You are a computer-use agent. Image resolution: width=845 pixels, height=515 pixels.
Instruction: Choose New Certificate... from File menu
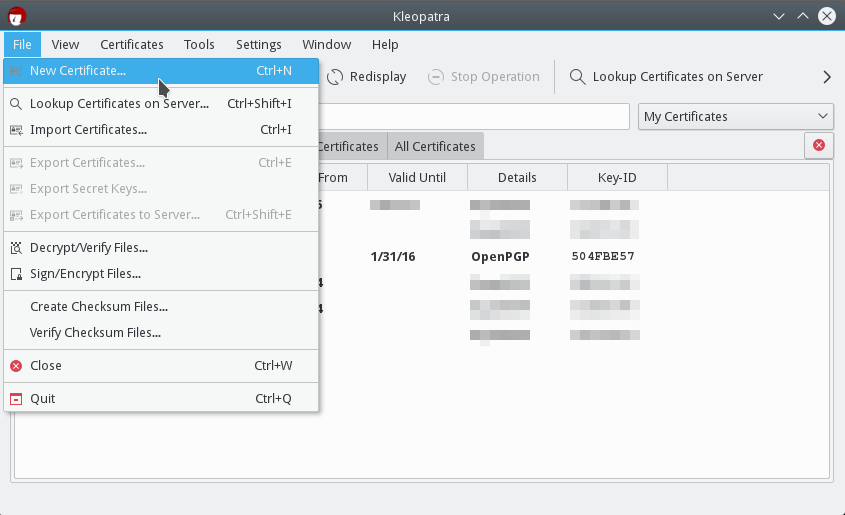click(161, 71)
